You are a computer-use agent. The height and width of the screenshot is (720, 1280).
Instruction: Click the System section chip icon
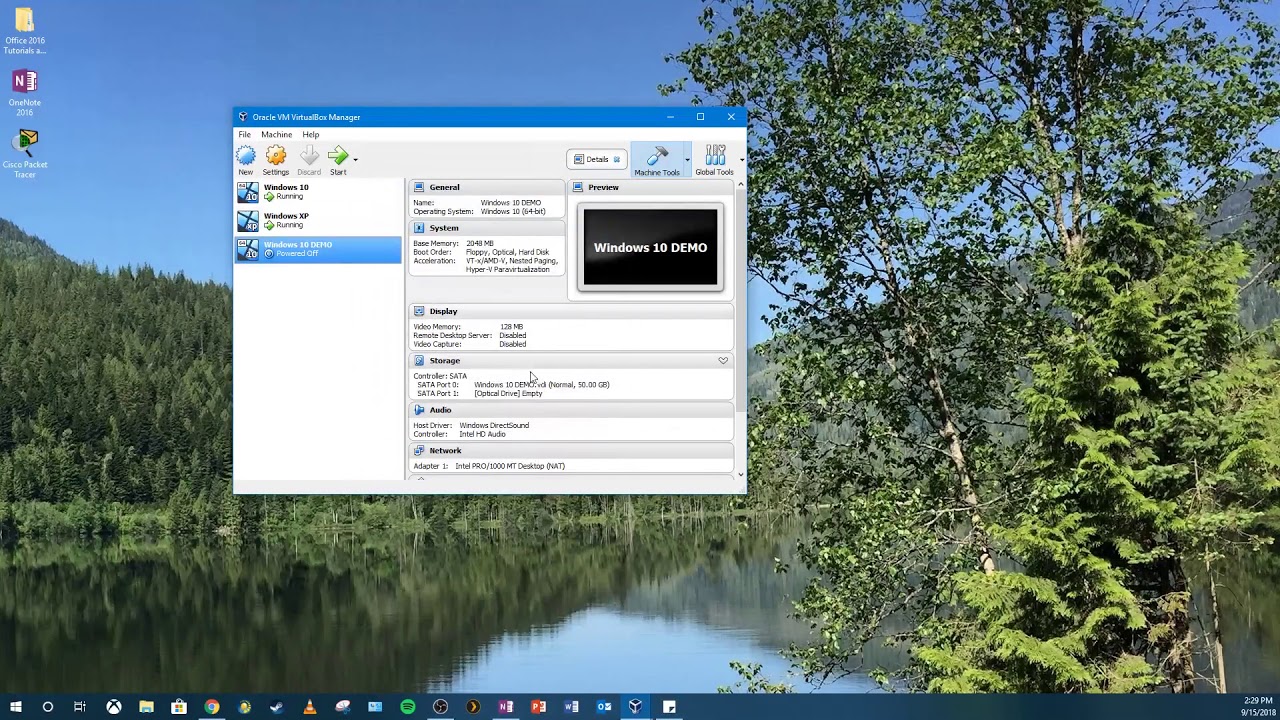click(419, 228)
